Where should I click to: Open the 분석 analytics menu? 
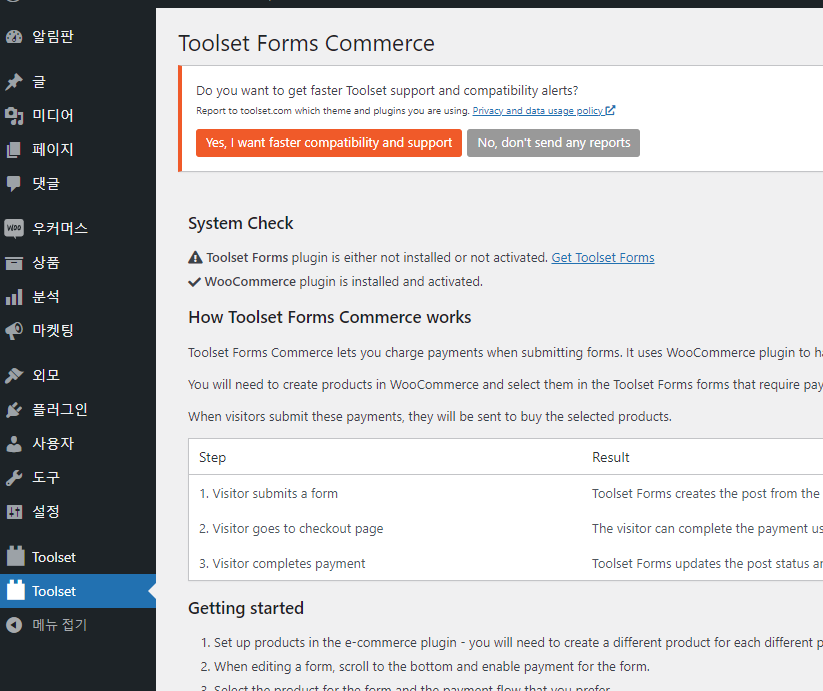pos(78,297)
